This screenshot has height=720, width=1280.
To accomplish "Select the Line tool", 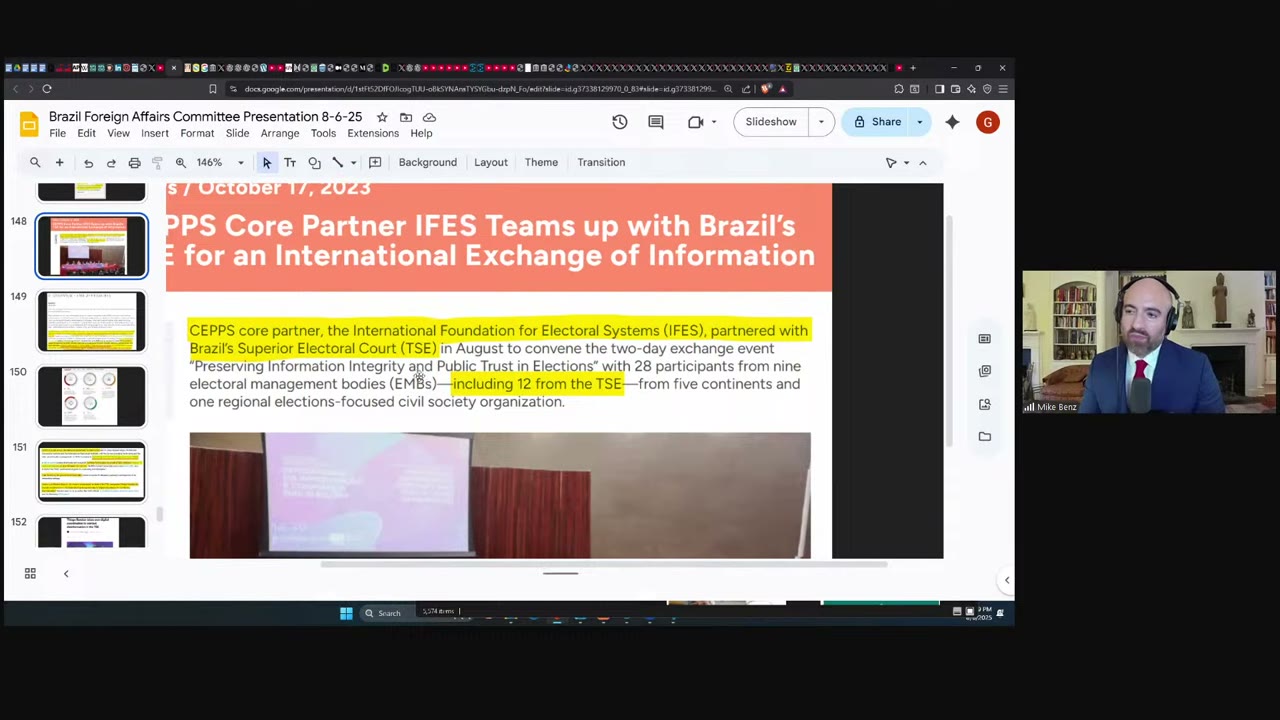I will point(338,162).
